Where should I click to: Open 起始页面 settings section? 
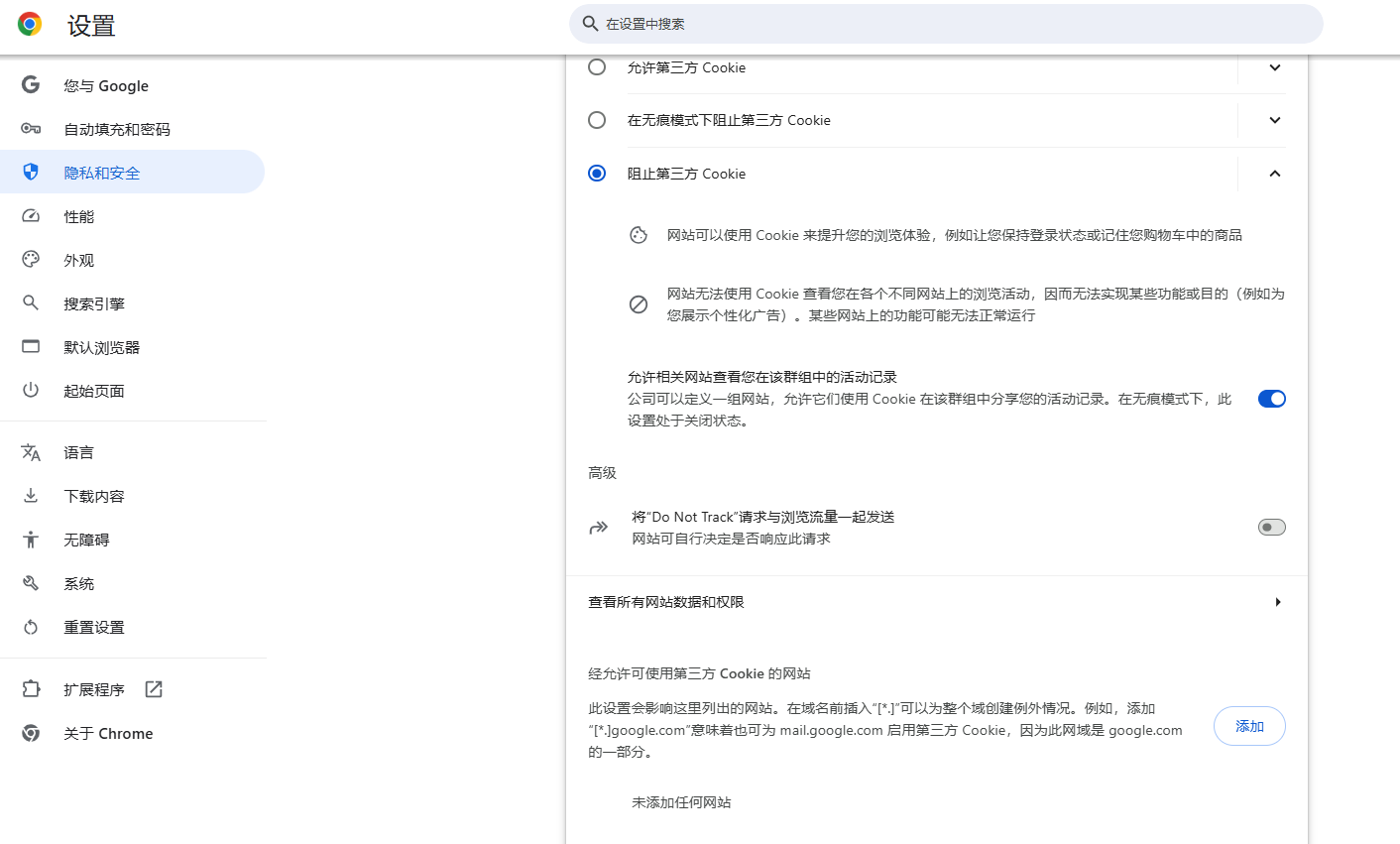pyautogui.click(x=133, y=391)
